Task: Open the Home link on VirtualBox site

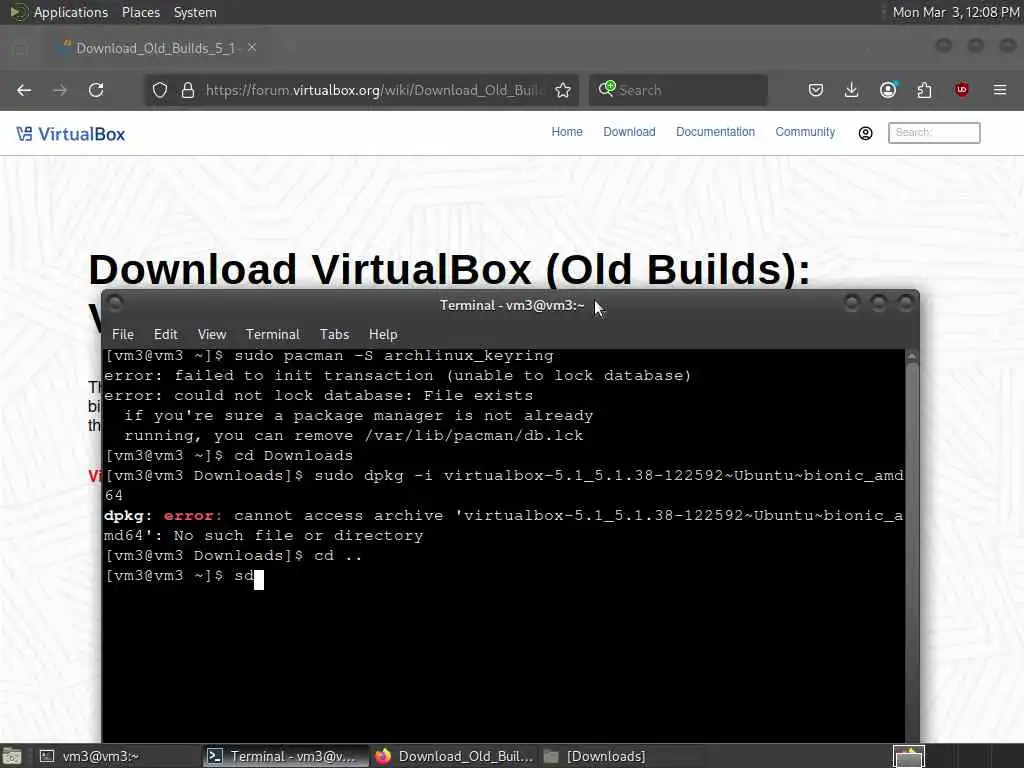Action: 567,132
